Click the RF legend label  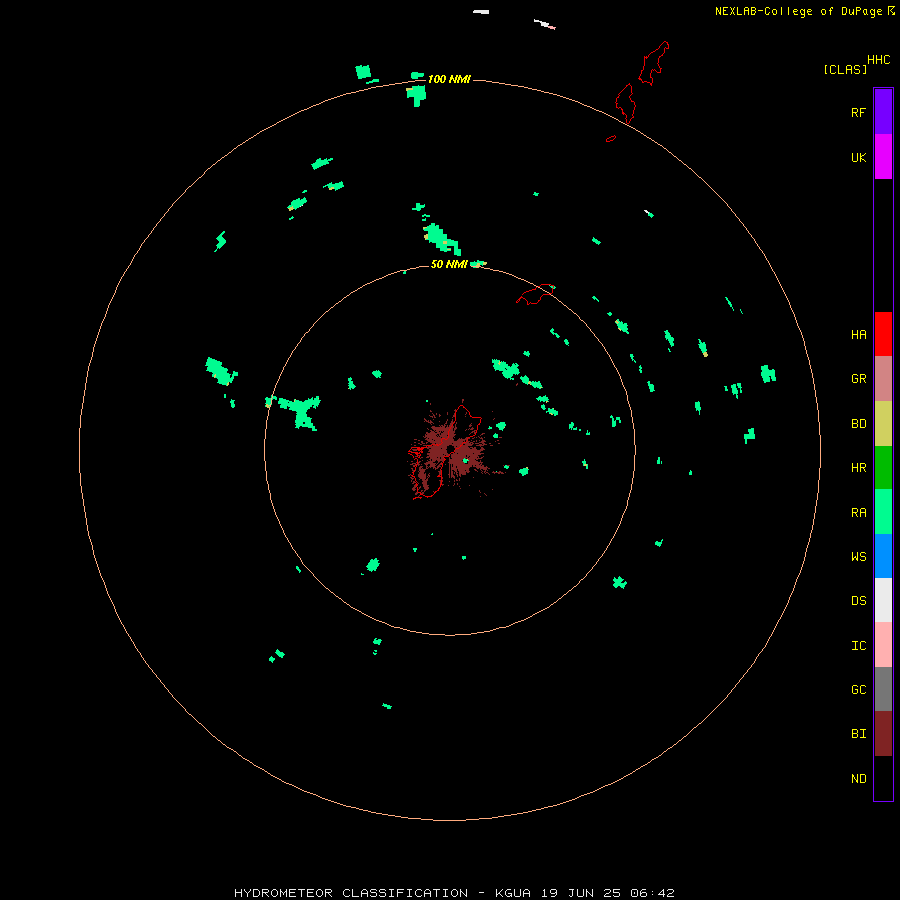858,112
